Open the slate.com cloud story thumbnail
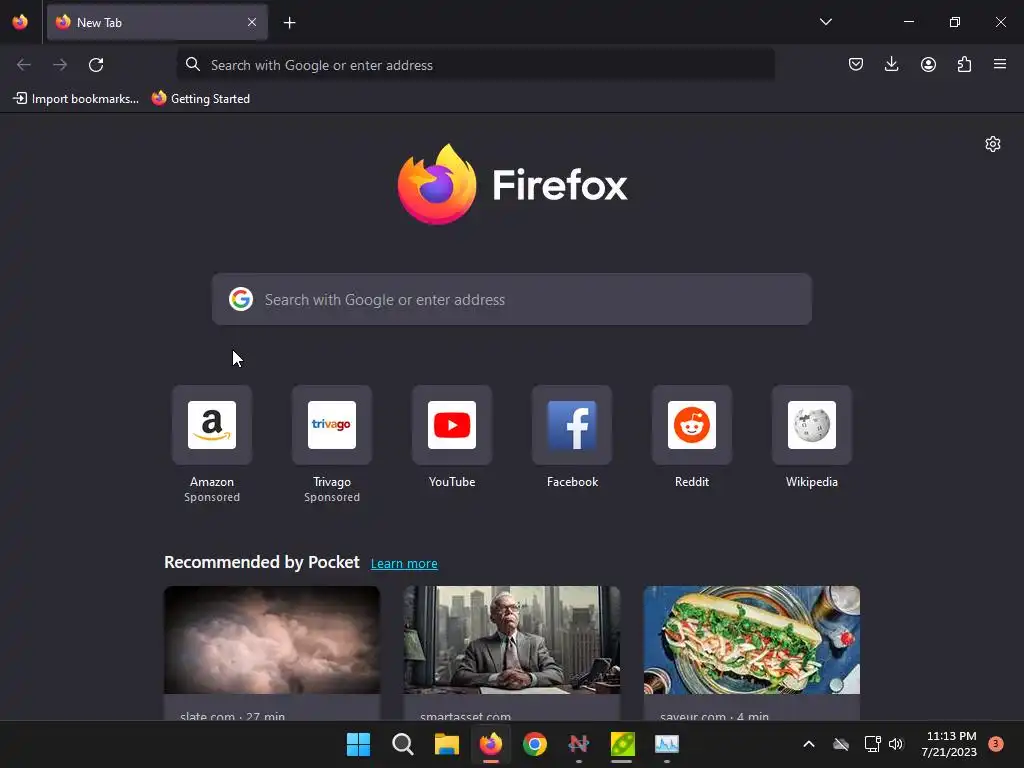 point(272,640)
